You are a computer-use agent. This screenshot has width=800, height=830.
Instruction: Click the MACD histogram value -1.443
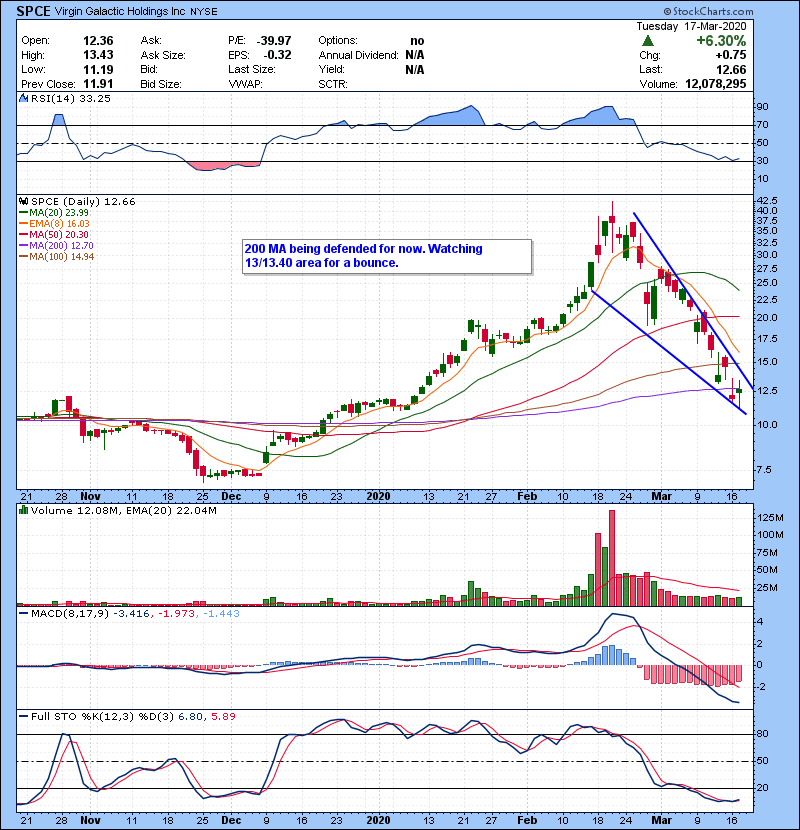click(x=221, y=614)
